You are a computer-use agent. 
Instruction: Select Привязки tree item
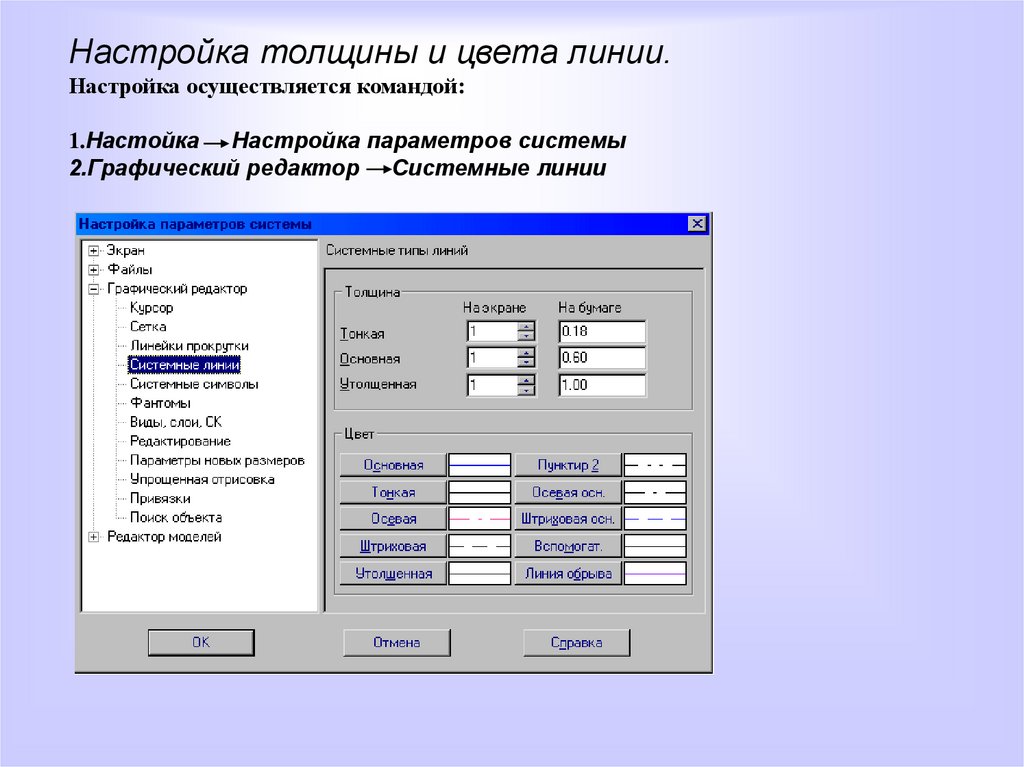pos(160,498)
